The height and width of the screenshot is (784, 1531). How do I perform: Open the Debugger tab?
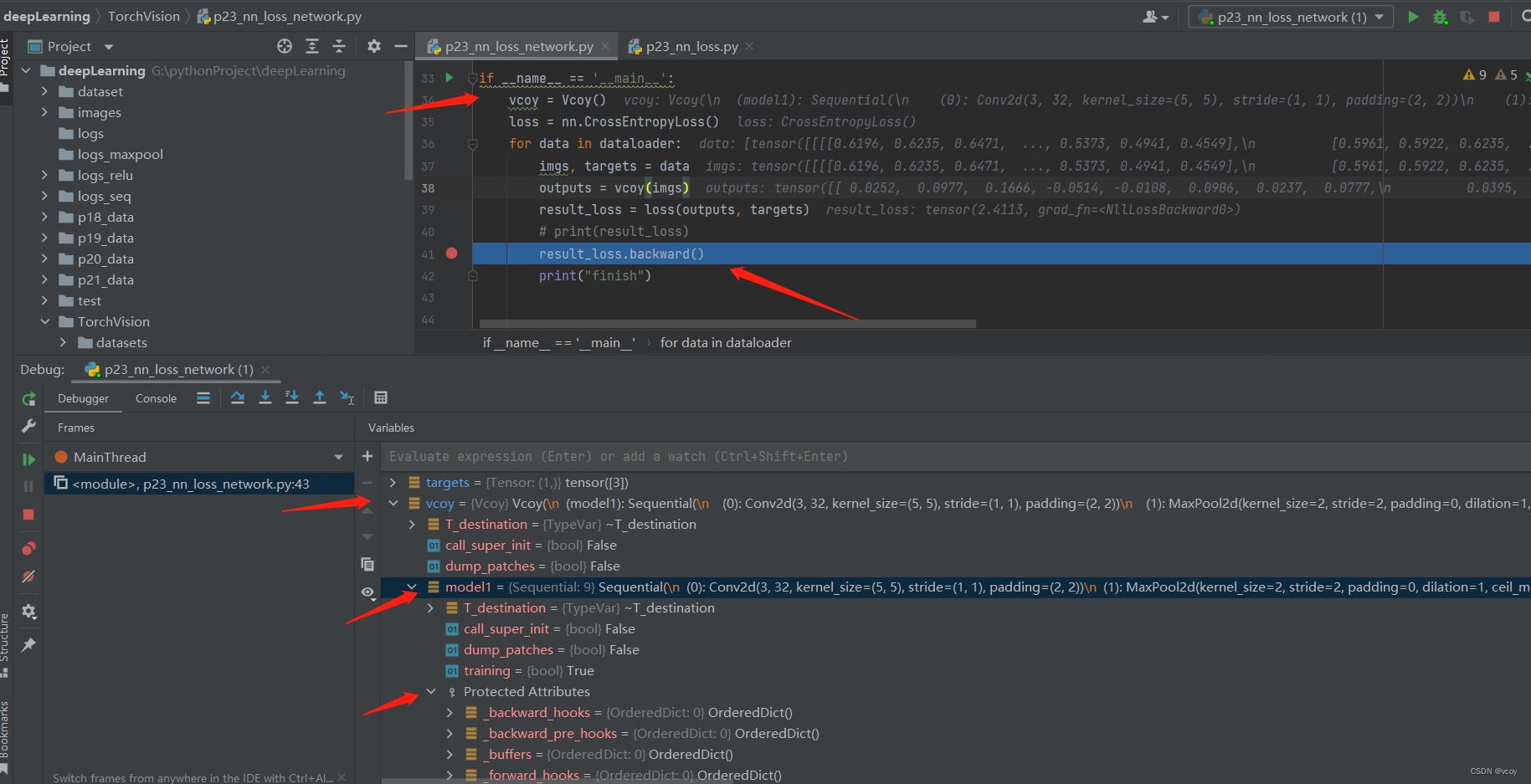pos(83,398)
